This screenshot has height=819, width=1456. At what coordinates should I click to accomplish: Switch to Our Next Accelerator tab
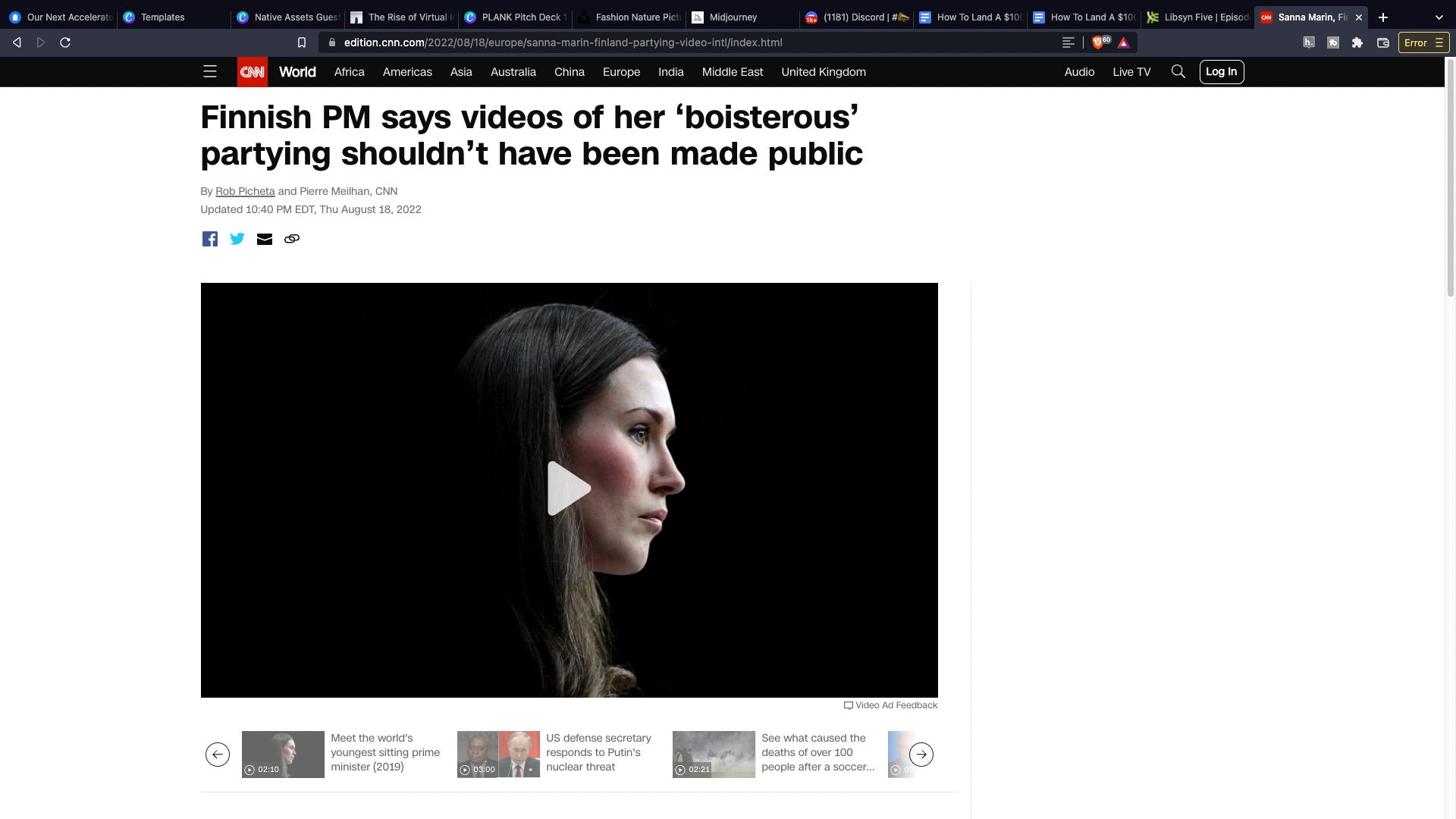coord(60,17)
